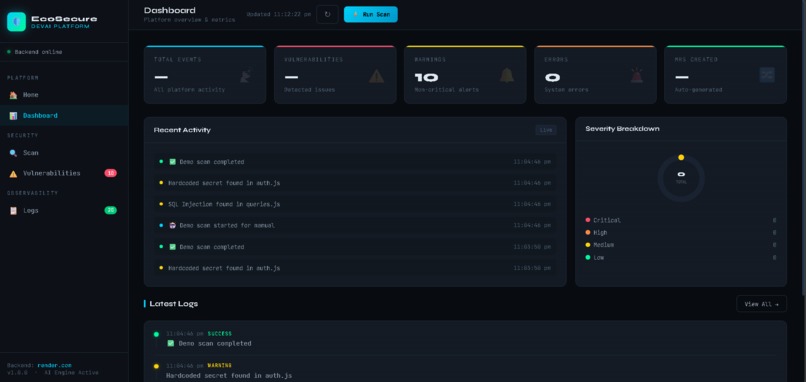Click the Latest Logs heading
This screenshot has height=382, width=806.
point(174,304)
